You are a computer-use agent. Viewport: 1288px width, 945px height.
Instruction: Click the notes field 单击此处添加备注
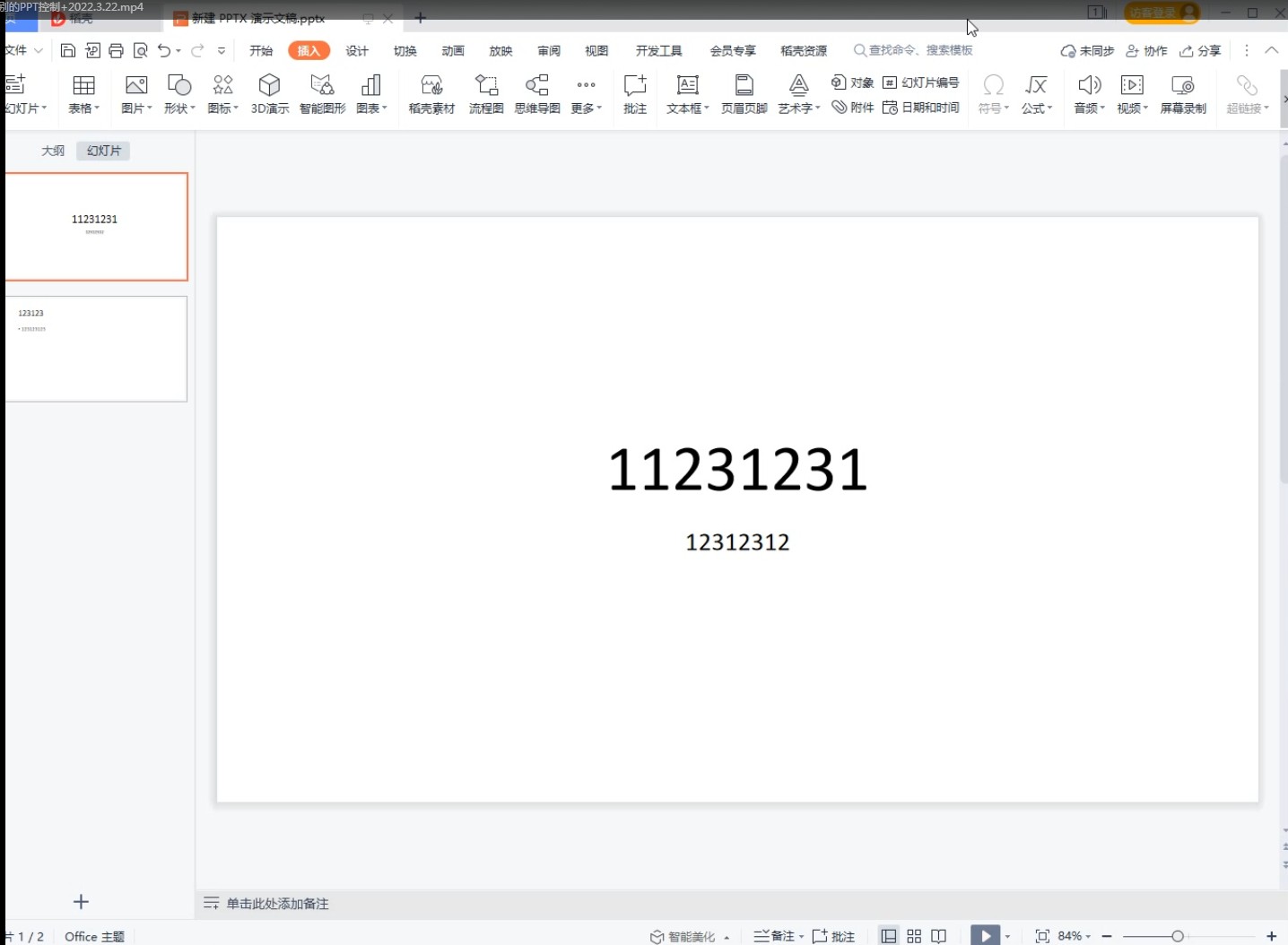(x=277, y=904)
